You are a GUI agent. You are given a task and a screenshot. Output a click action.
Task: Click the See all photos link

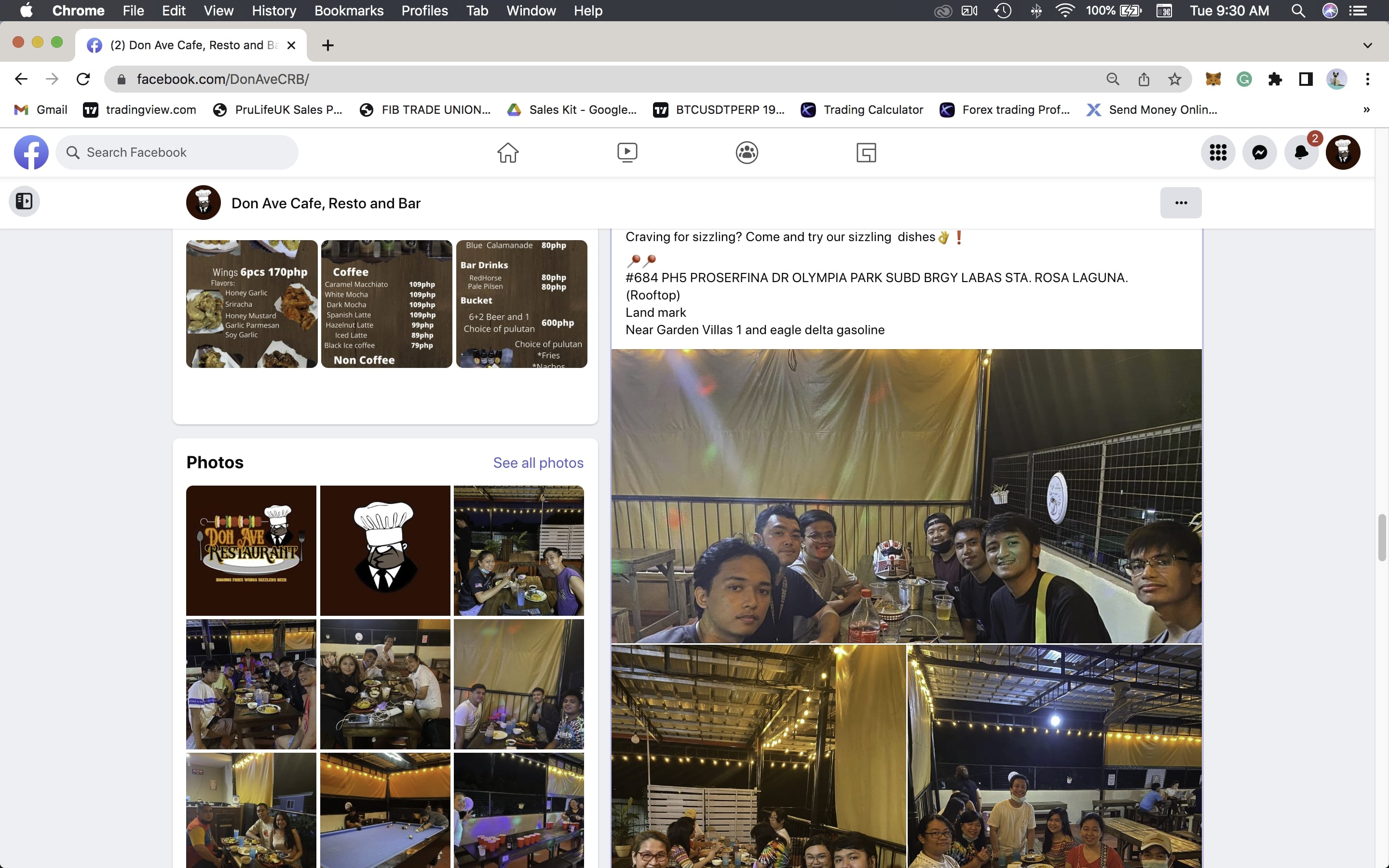click(x=538, y=463)
